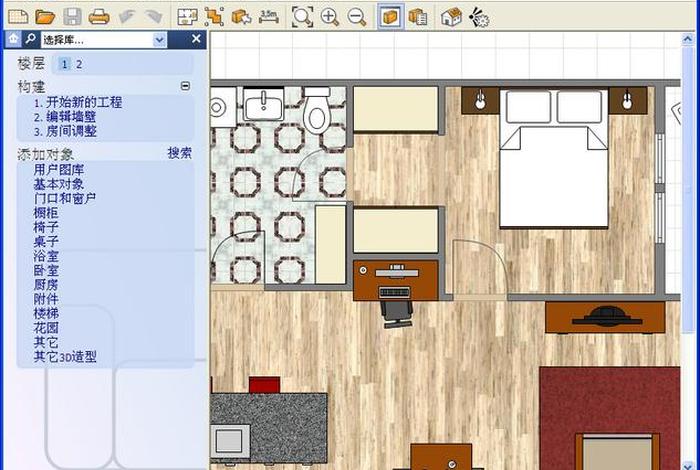700x470 pixels.
Task: Select the bedroom door arc
Action: point(480,270)
